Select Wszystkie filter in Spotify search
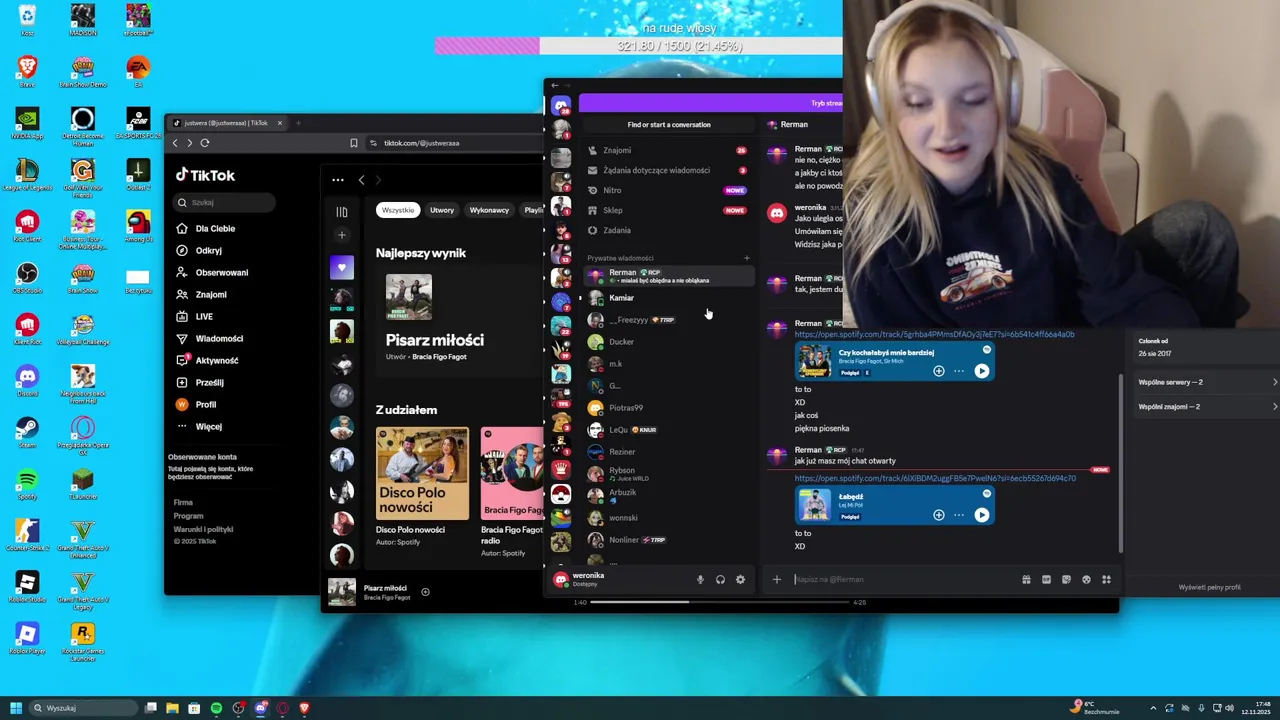1280x720 pixels. [x=398, y=210]
